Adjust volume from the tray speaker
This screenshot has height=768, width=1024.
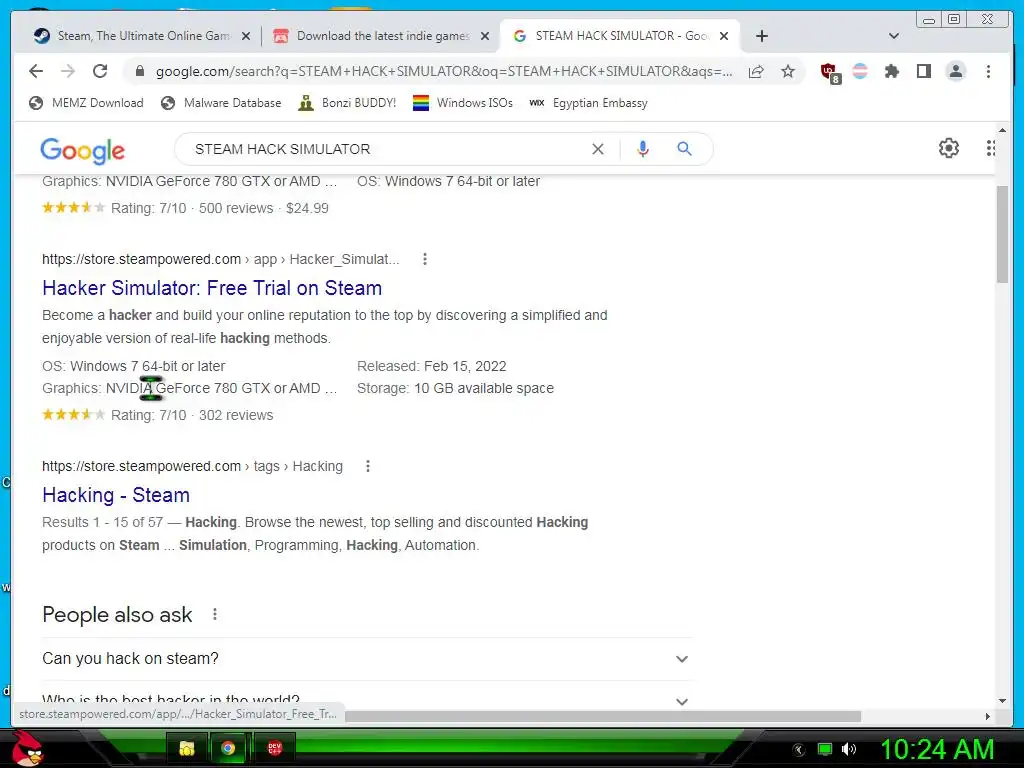tap(849, 749)
